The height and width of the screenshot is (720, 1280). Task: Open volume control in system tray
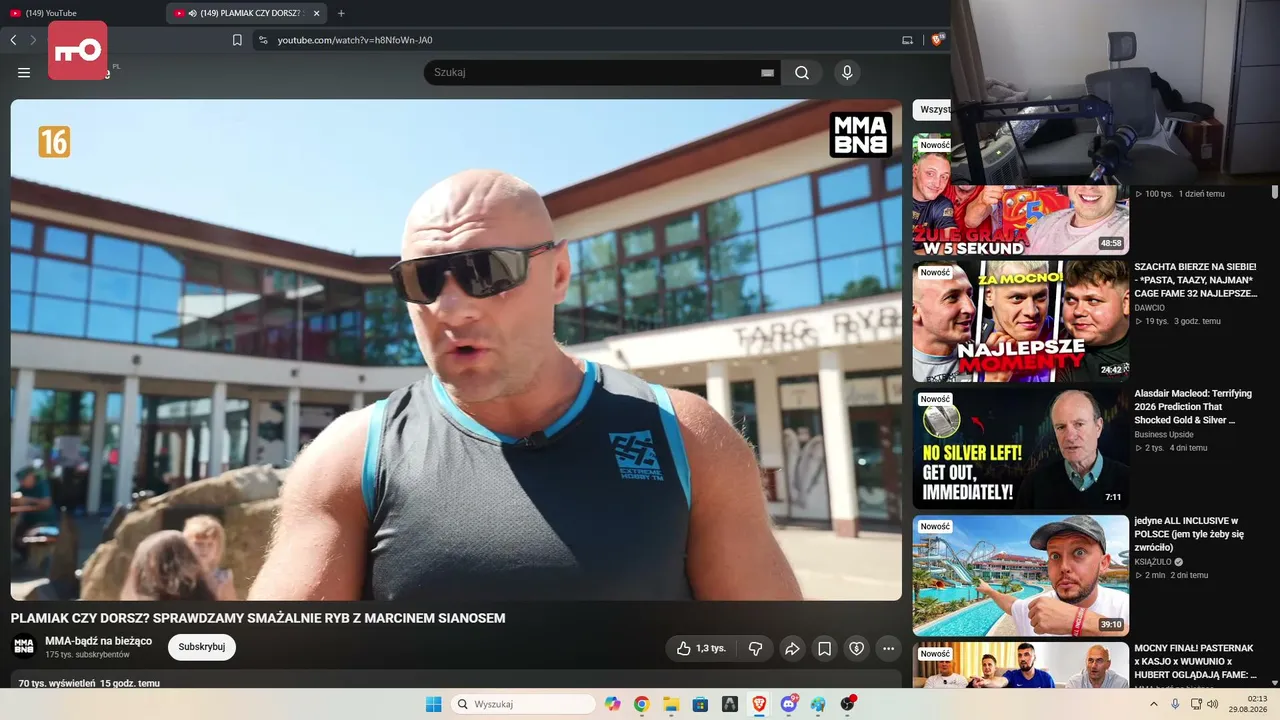1213,704
